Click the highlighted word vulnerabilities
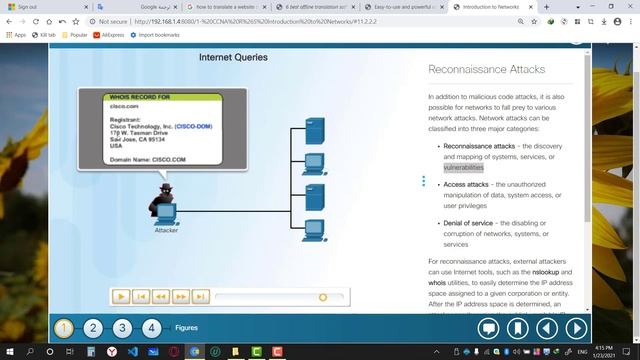This screenshot has width=640, height=360. [x=463, y=167]
